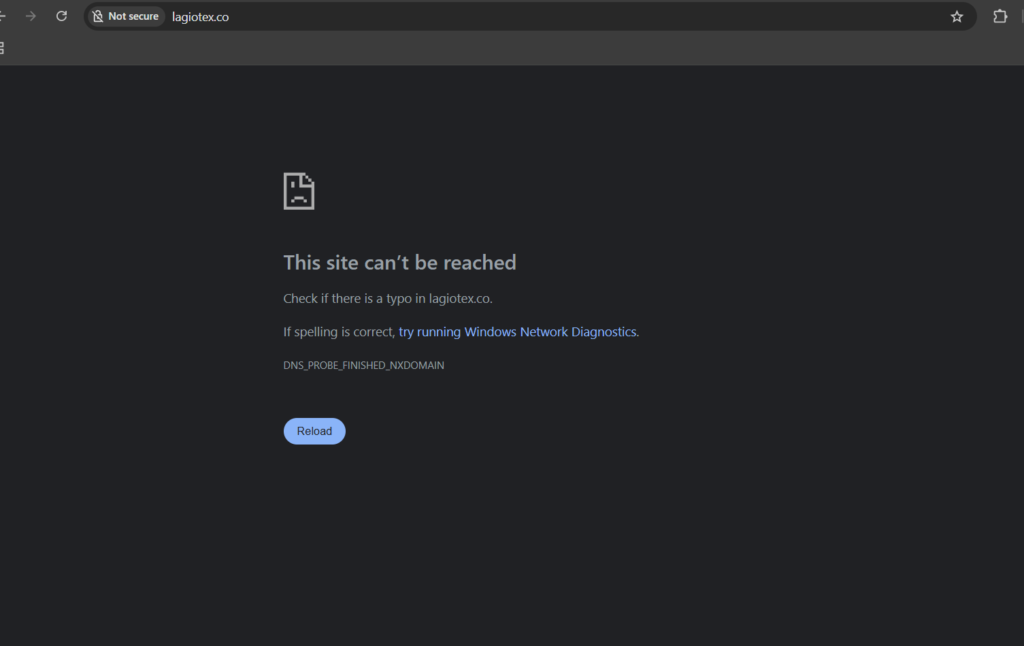
Task: Click lagiotex.co in the error message
Action: (x=459, y=299)
